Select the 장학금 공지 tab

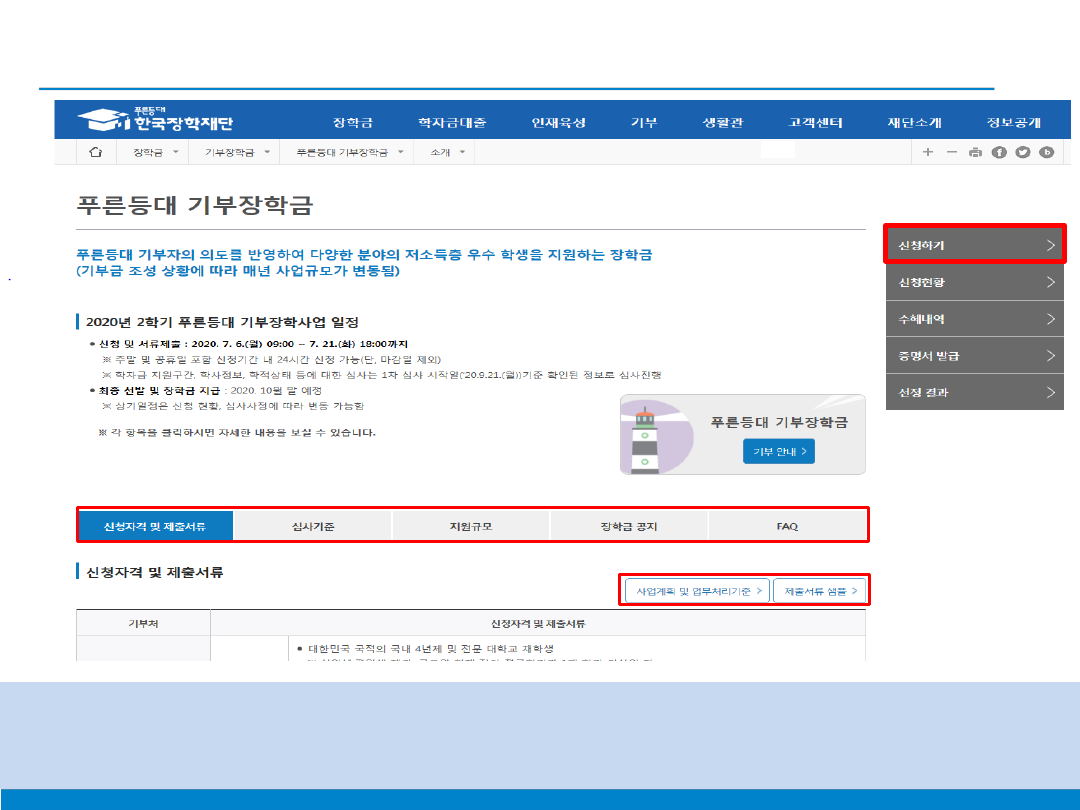tap(629, 526)
